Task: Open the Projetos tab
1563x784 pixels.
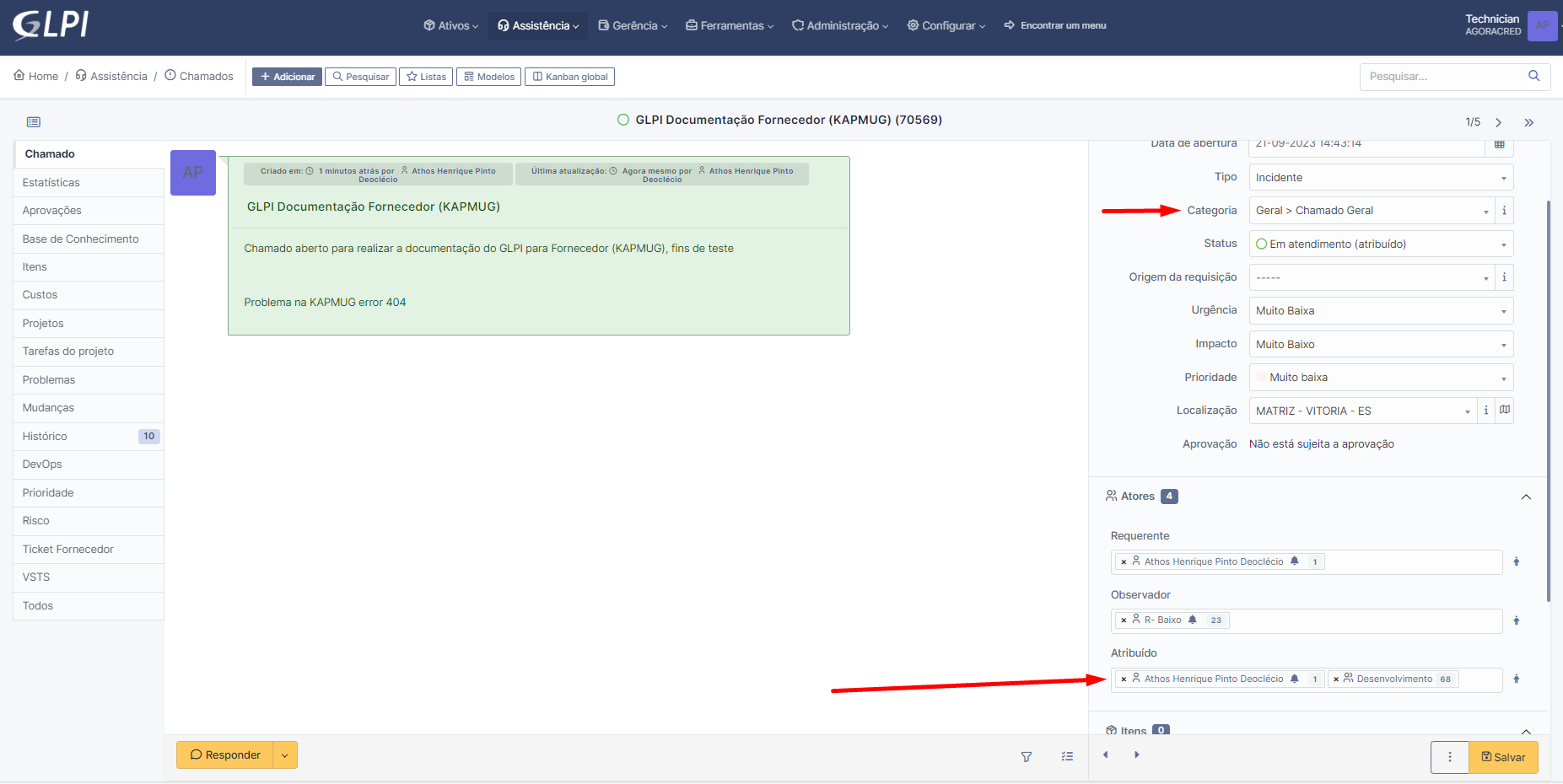Action: point(89,324)
